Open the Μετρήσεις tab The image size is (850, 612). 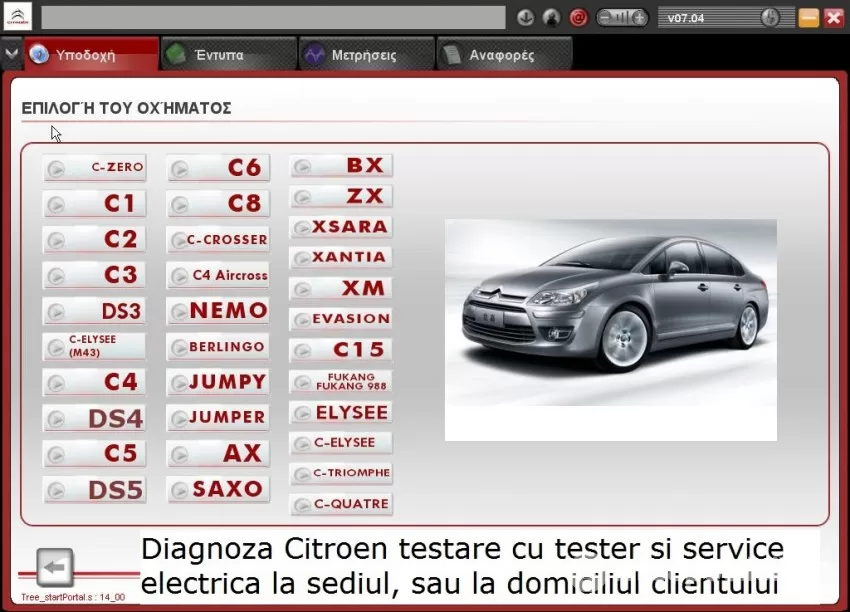tap(366, 54)
